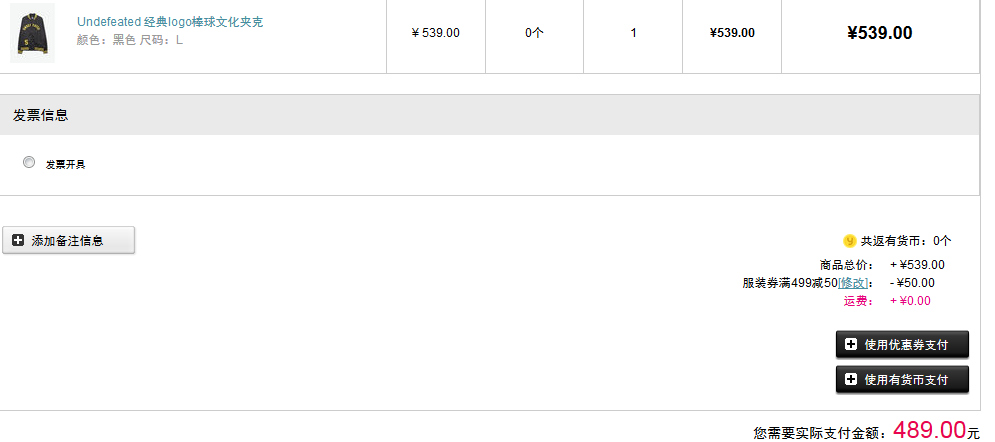Click the pink 运费 shipping fee label
Viewport: 995px width, 442px height.
[859, 301]
